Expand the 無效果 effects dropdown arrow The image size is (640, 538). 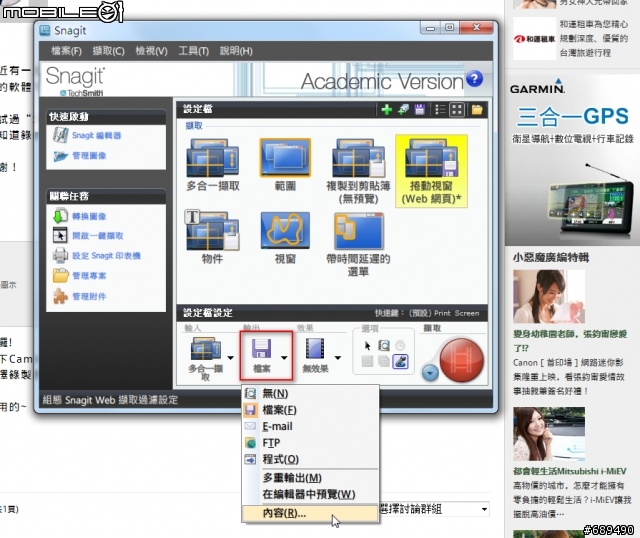[338, 358]
